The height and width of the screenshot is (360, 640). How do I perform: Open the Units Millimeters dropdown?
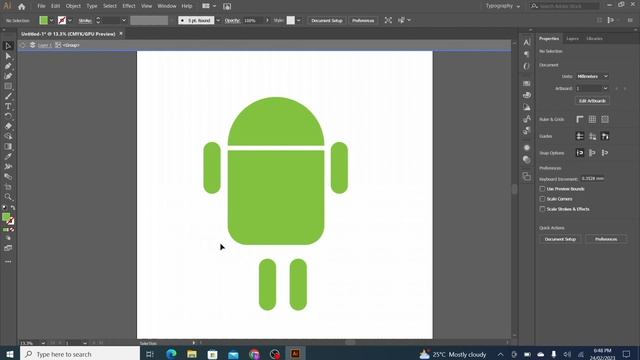pos(592,76)
